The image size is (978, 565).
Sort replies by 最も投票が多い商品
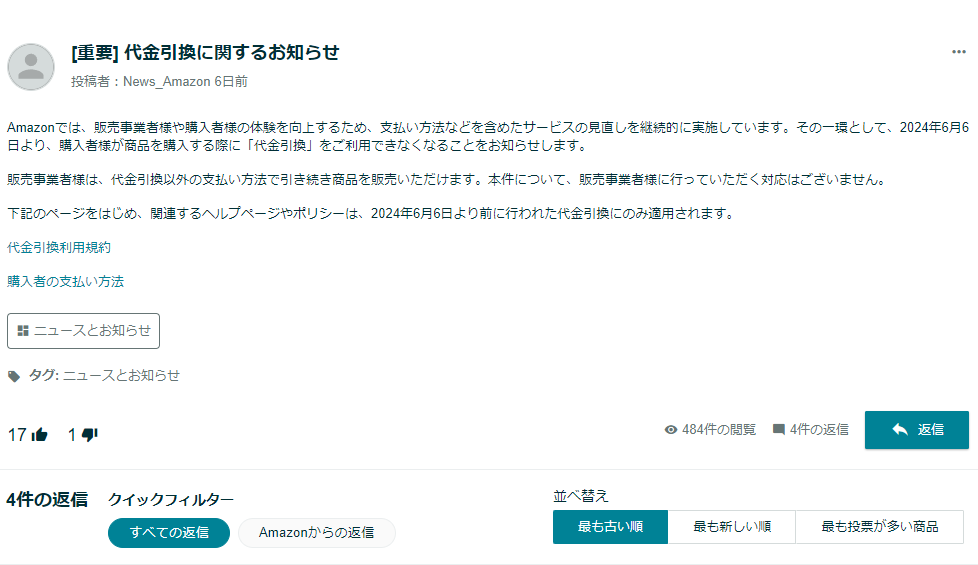[x=879, y=527]
